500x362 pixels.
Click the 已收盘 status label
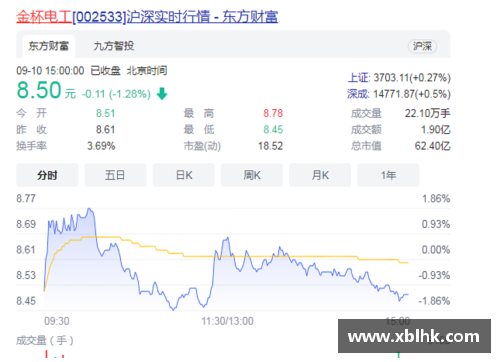[x=105, y=71]
